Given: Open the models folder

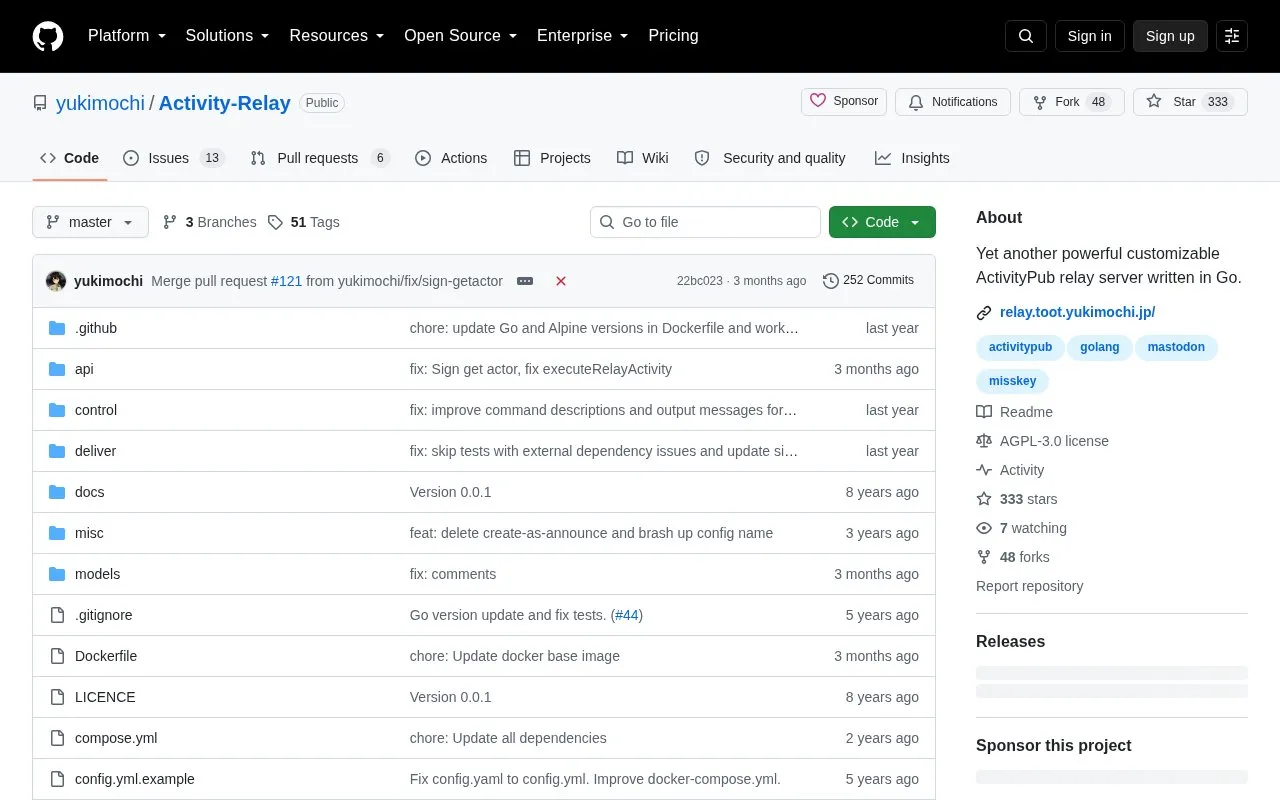Looking at the screenshot, I should point(97,574).
